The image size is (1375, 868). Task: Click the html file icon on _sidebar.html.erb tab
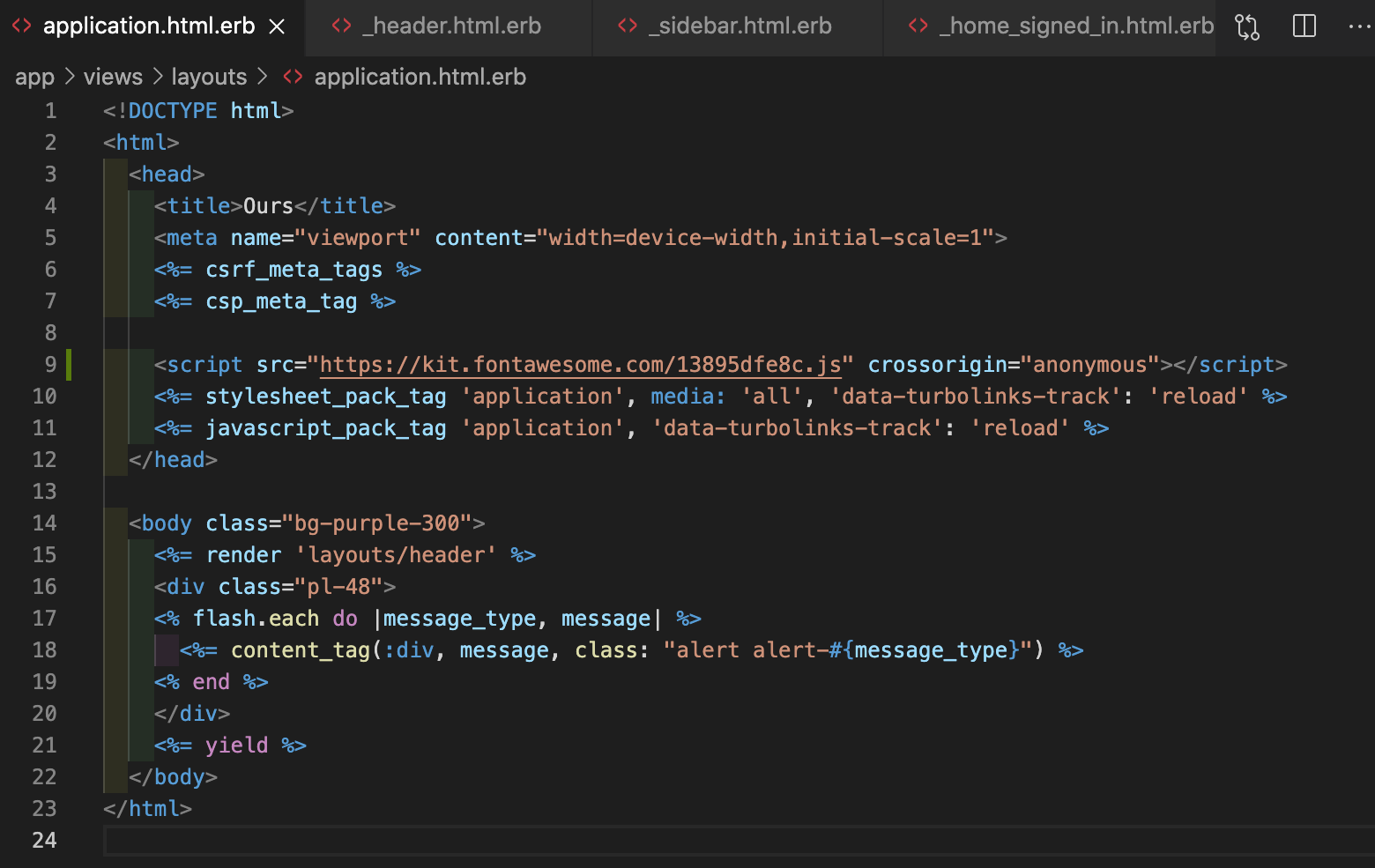[628, 26]
